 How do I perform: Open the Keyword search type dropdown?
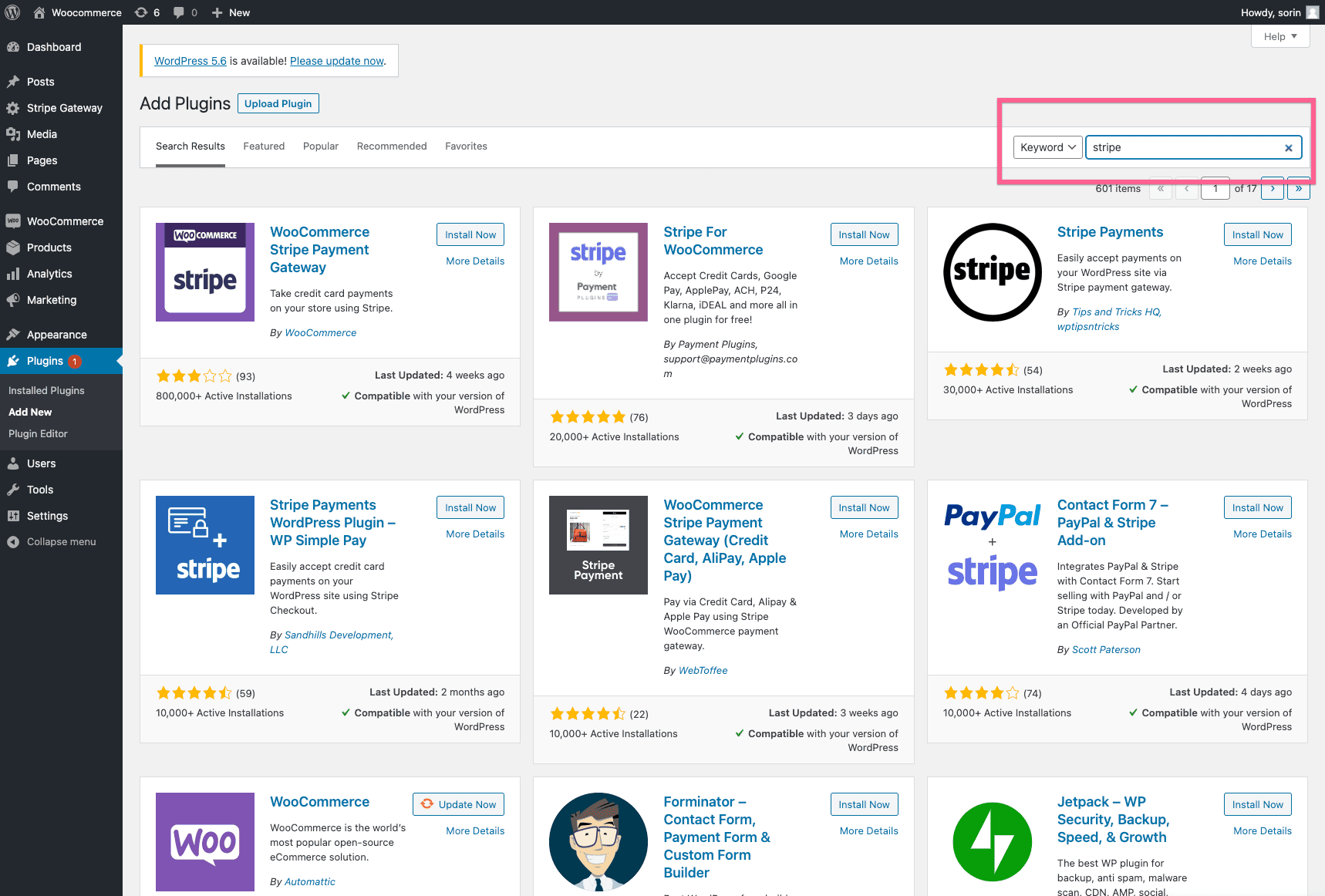click(1047, 147)
